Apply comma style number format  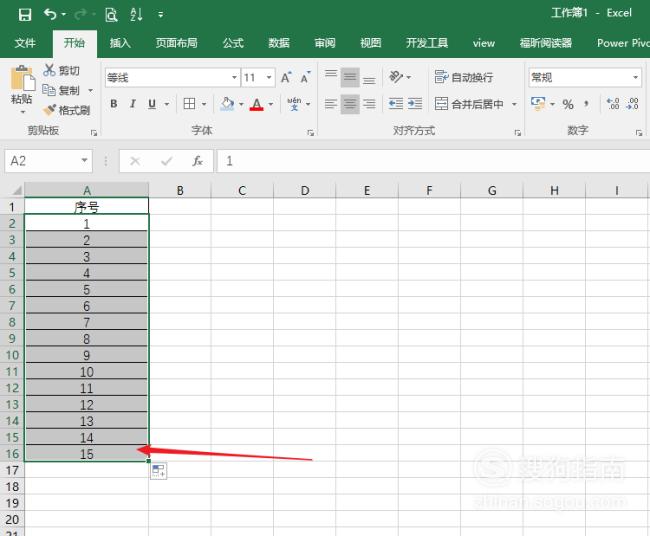point(586,104)
